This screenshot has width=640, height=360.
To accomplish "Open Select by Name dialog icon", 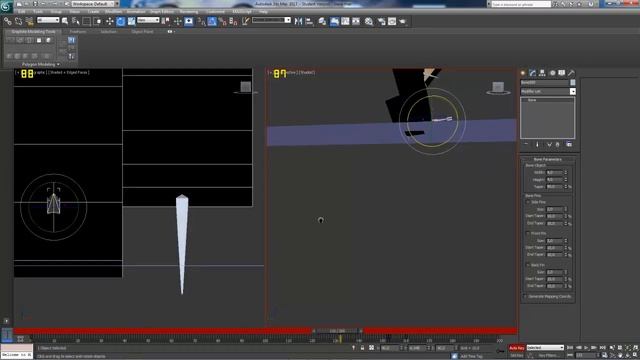I will 76,21.
